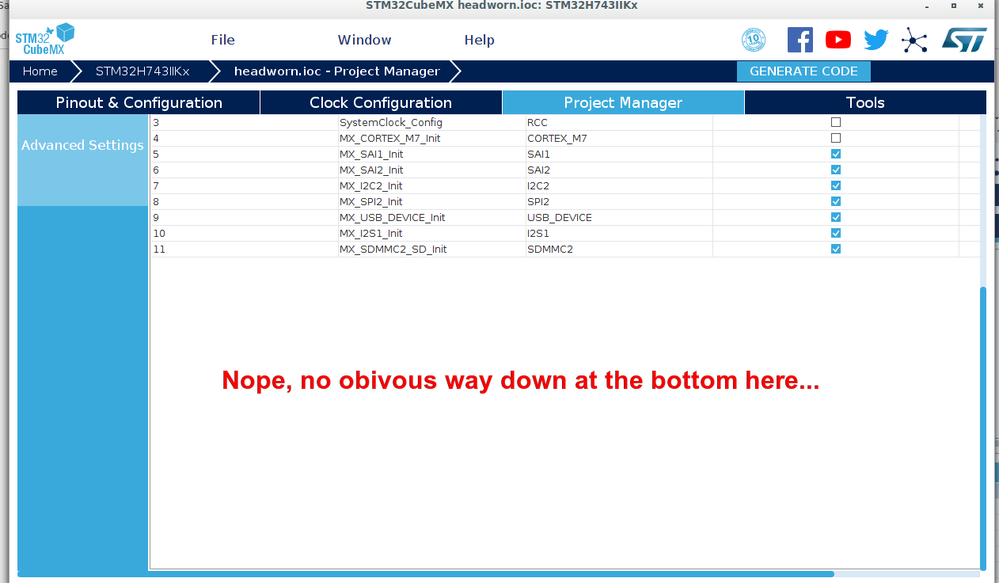Click the ST logo icon
The height and width of the screenshot is (583, 999).
click(964, 40)
